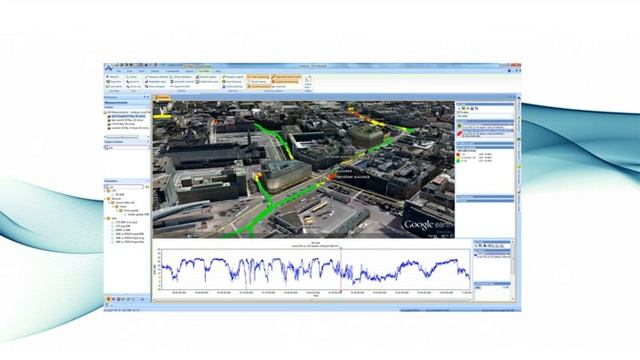Click the chart horizontal scrollbar
This screenshot has height=360, width=640.
[x=312, y=300]
